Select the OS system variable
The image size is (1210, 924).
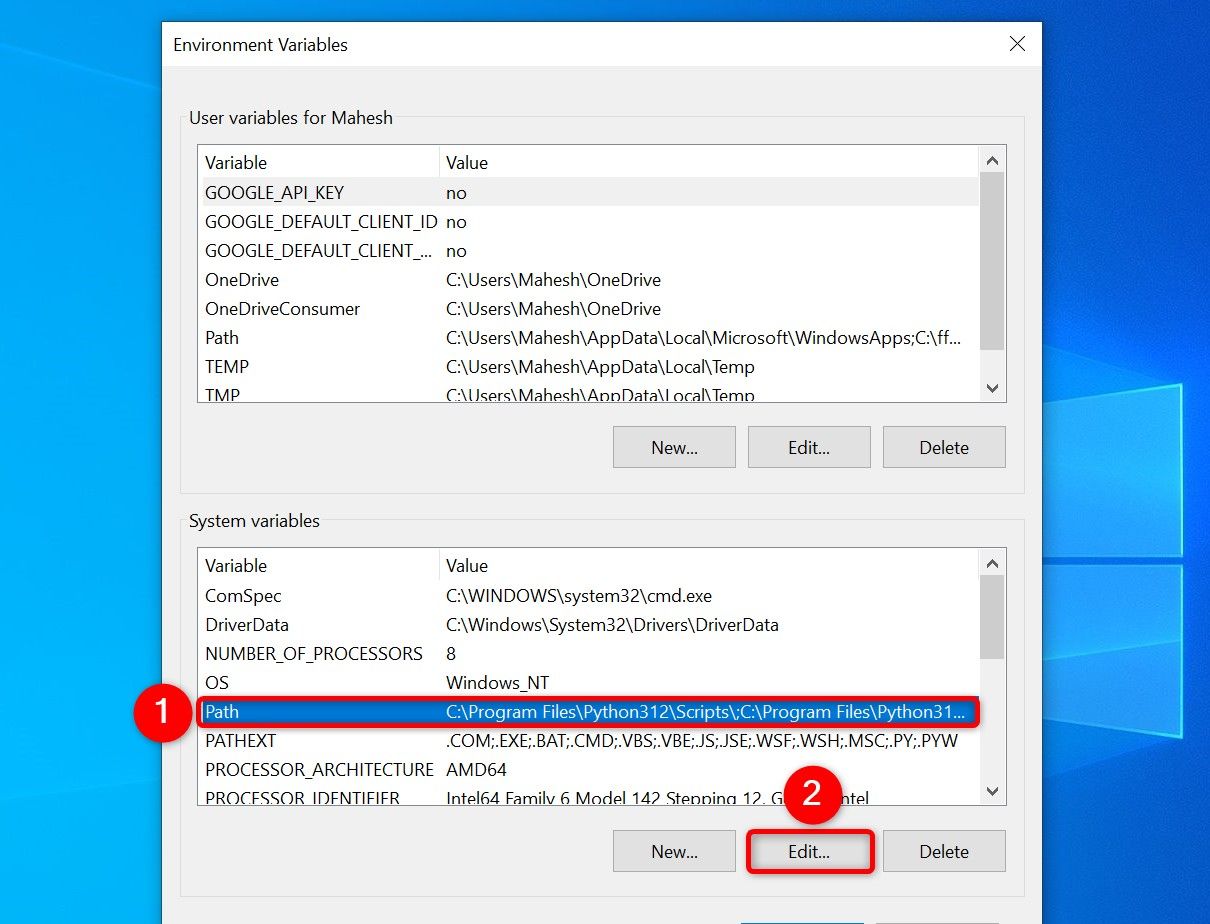point(589,683)
